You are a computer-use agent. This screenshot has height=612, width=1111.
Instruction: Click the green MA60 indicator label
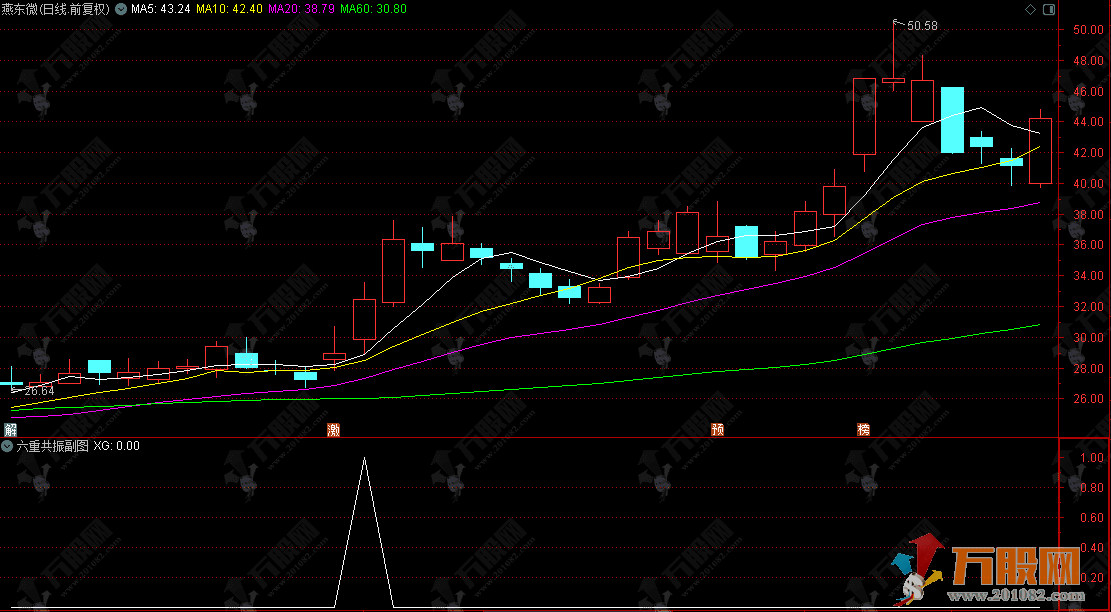[374, 9]
